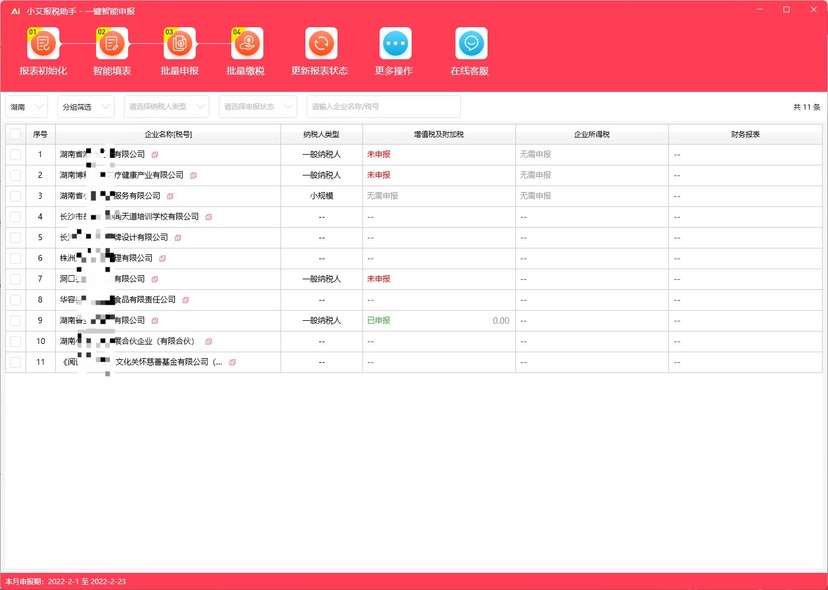Image resolution: width=828 pixels, height=590 pixels.
Task: Click the 共 11 条 record count
Action: click(806, 107)
